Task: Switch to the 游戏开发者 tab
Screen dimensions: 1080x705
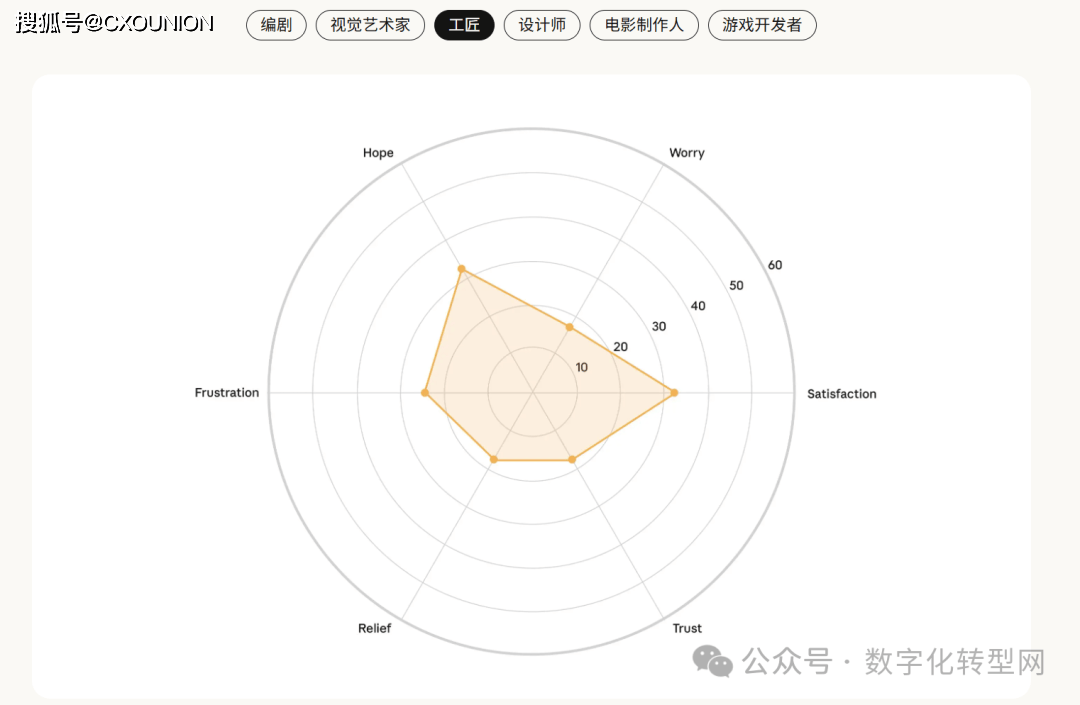Action: [762, 25]
